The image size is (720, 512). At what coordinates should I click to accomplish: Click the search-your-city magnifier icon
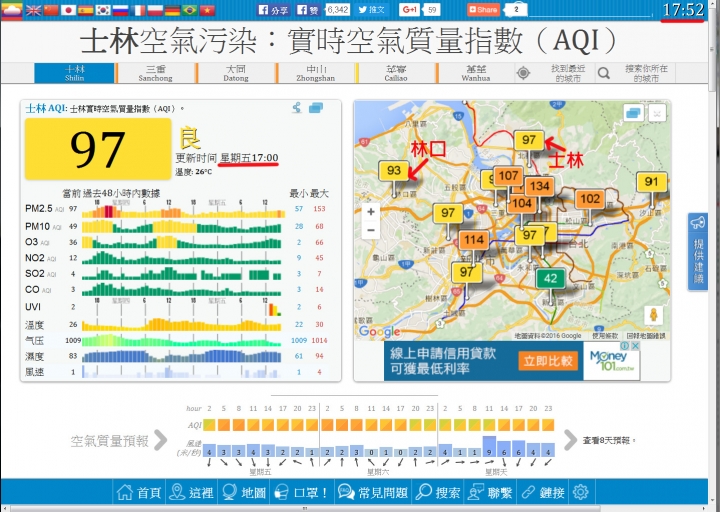[x=604, y=73]
